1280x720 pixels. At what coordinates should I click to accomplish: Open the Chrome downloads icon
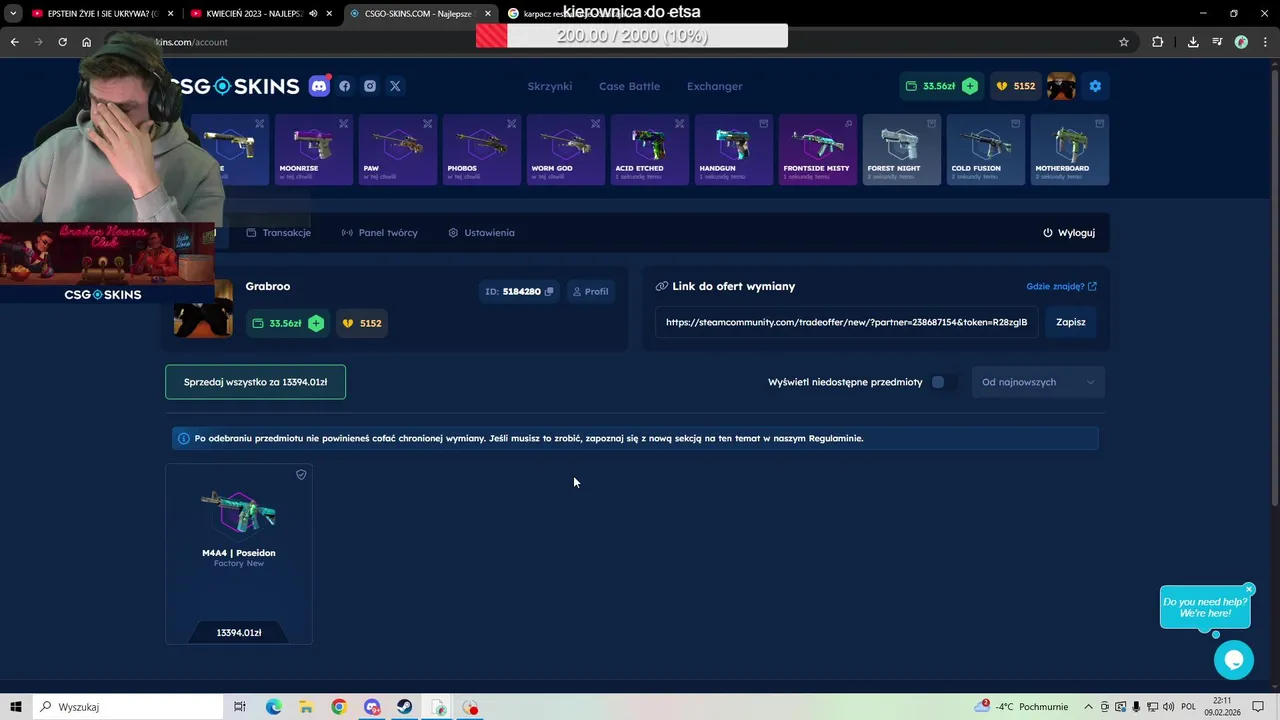pyautogui.click(x=1193, y=42)
